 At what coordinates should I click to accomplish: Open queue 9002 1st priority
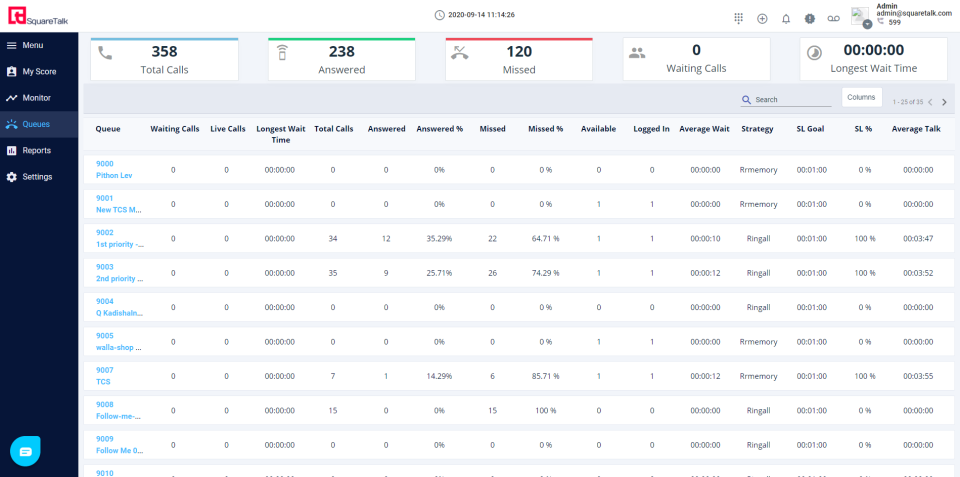click(x=119, y=239)
